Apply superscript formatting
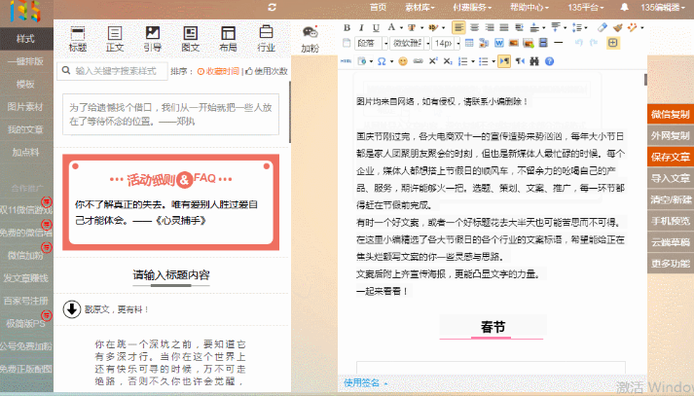 (433, 62)
